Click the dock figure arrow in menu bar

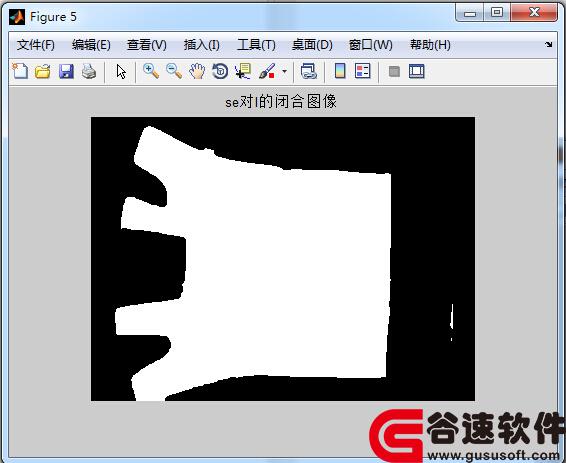[549, 44]
